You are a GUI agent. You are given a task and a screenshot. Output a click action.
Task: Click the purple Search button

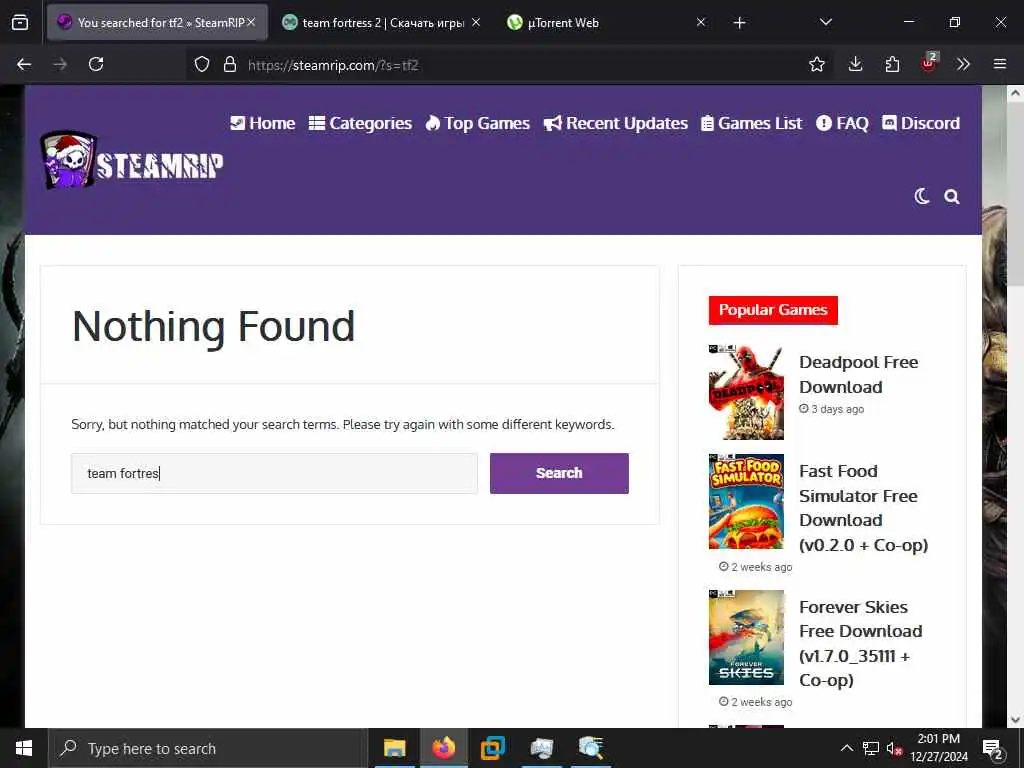click(559, 473)
